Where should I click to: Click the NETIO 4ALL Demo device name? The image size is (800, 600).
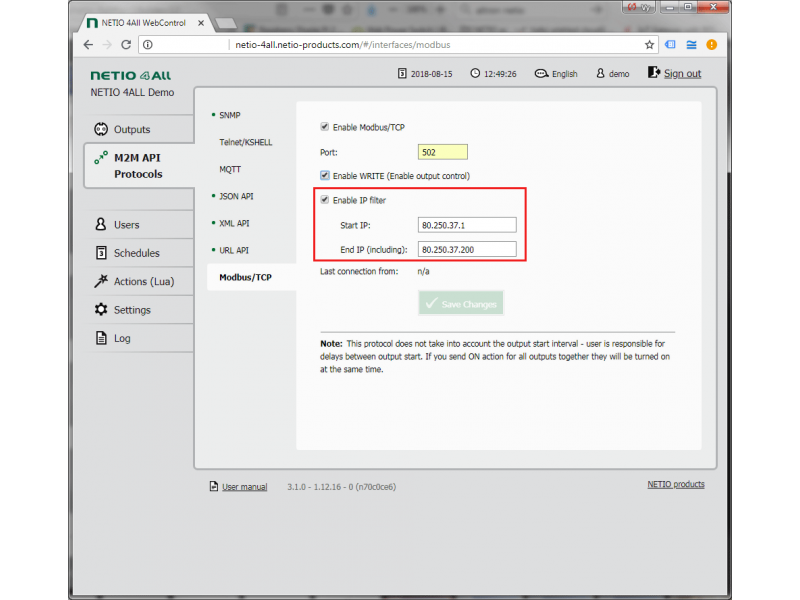click(x=132, y=92)
